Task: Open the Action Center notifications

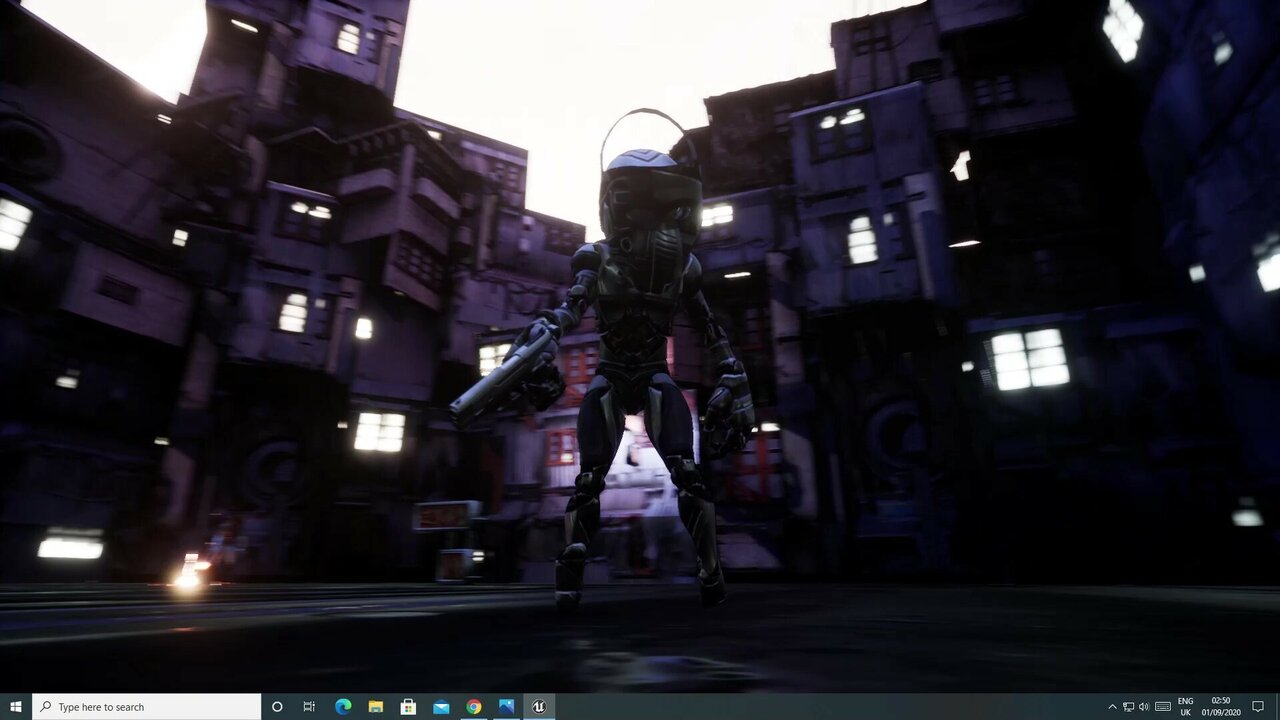Action: pos(1258,707)
